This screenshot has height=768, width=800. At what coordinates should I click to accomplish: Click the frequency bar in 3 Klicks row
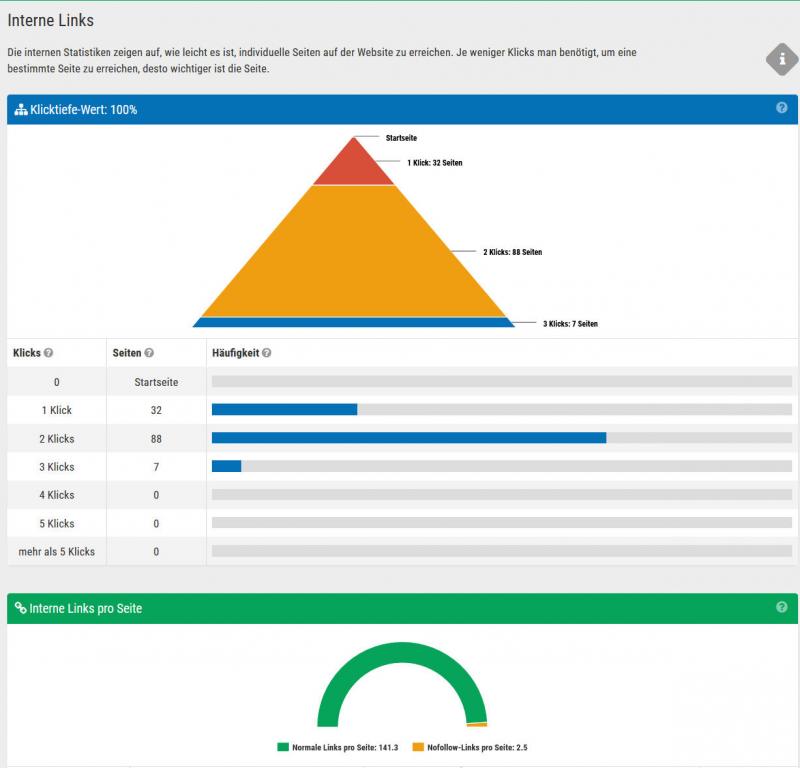[226, 466]
